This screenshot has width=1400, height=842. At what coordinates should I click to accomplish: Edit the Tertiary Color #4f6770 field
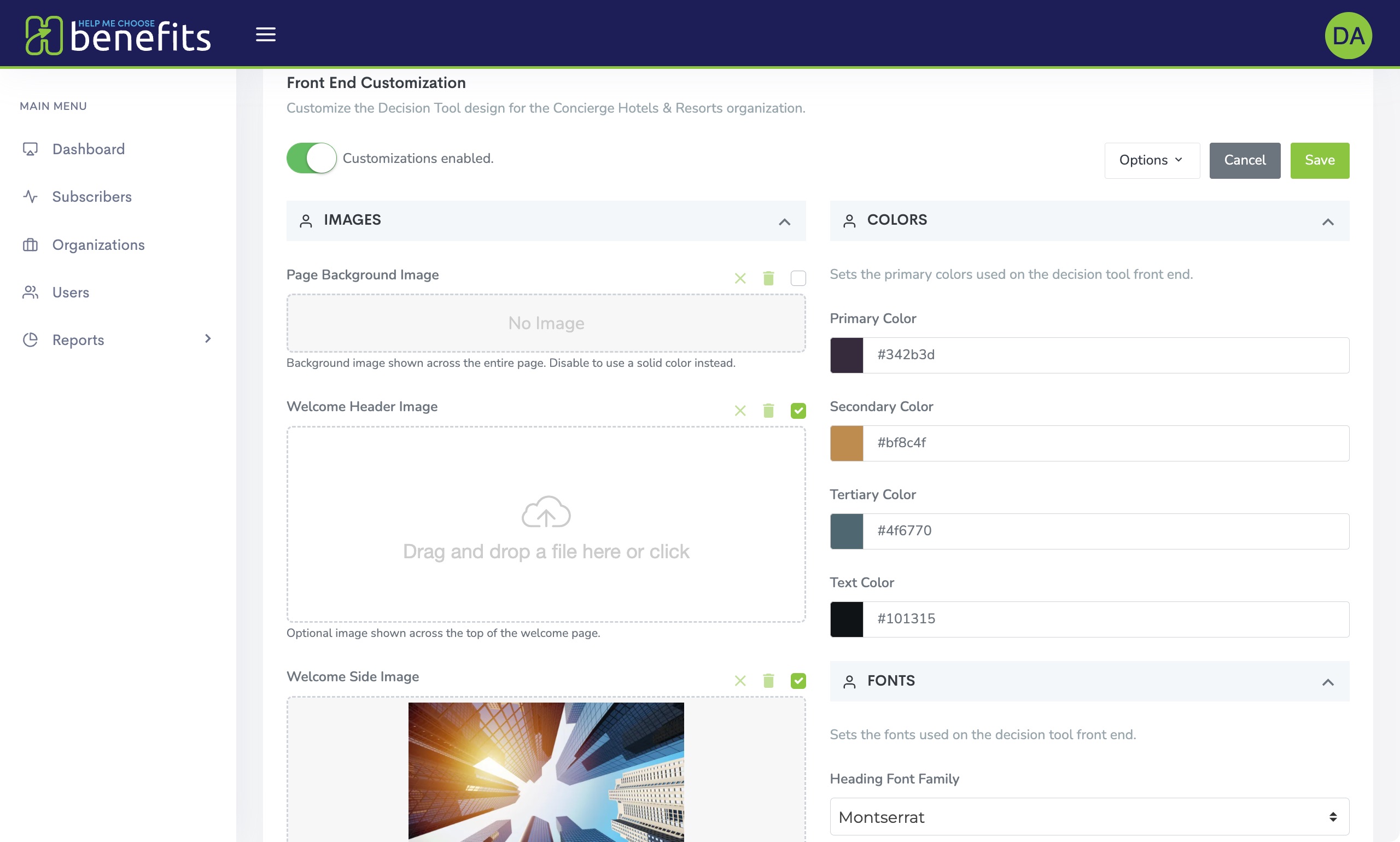tap(1105, 531)
